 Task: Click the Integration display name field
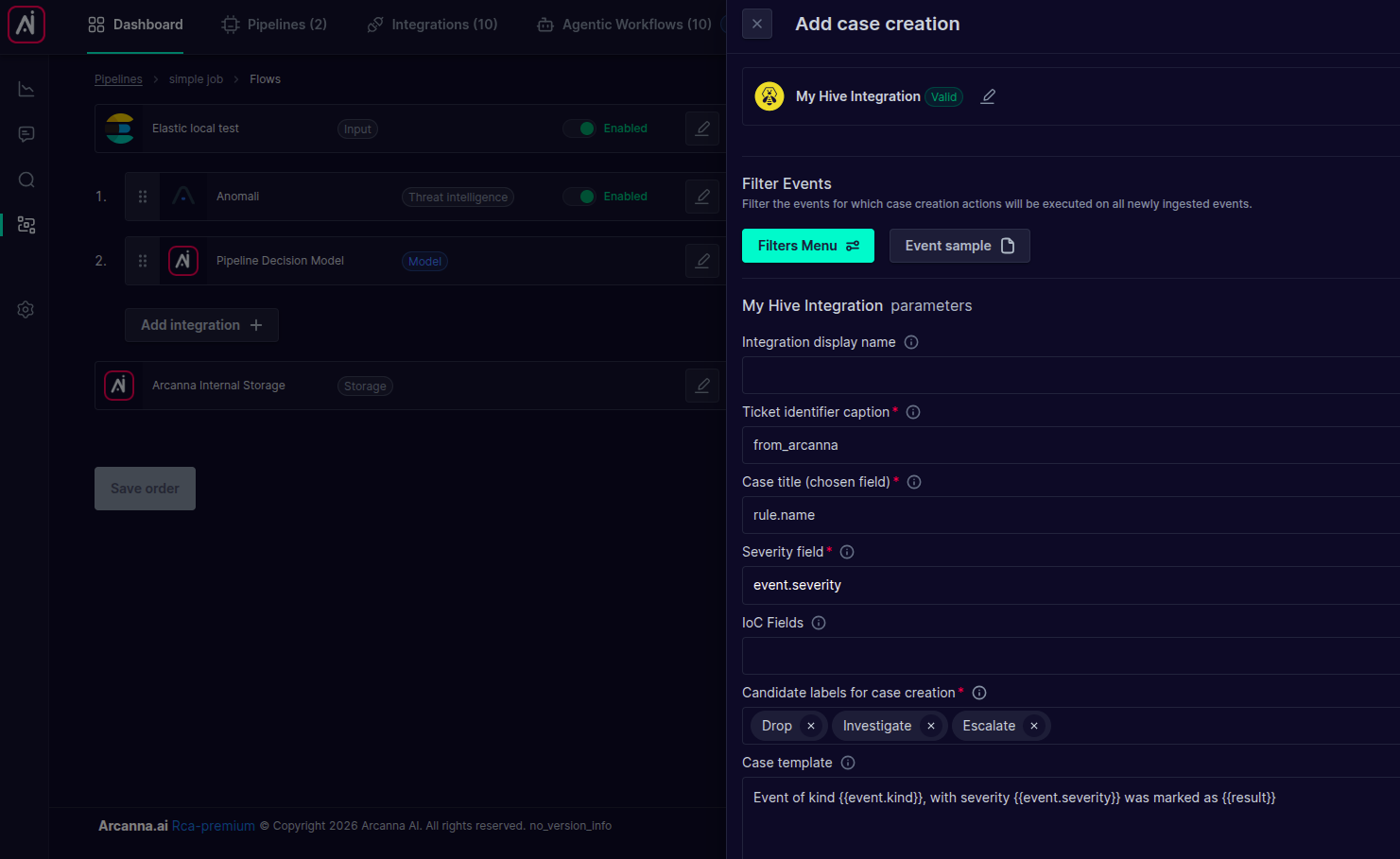click(x=1070, y=375)
